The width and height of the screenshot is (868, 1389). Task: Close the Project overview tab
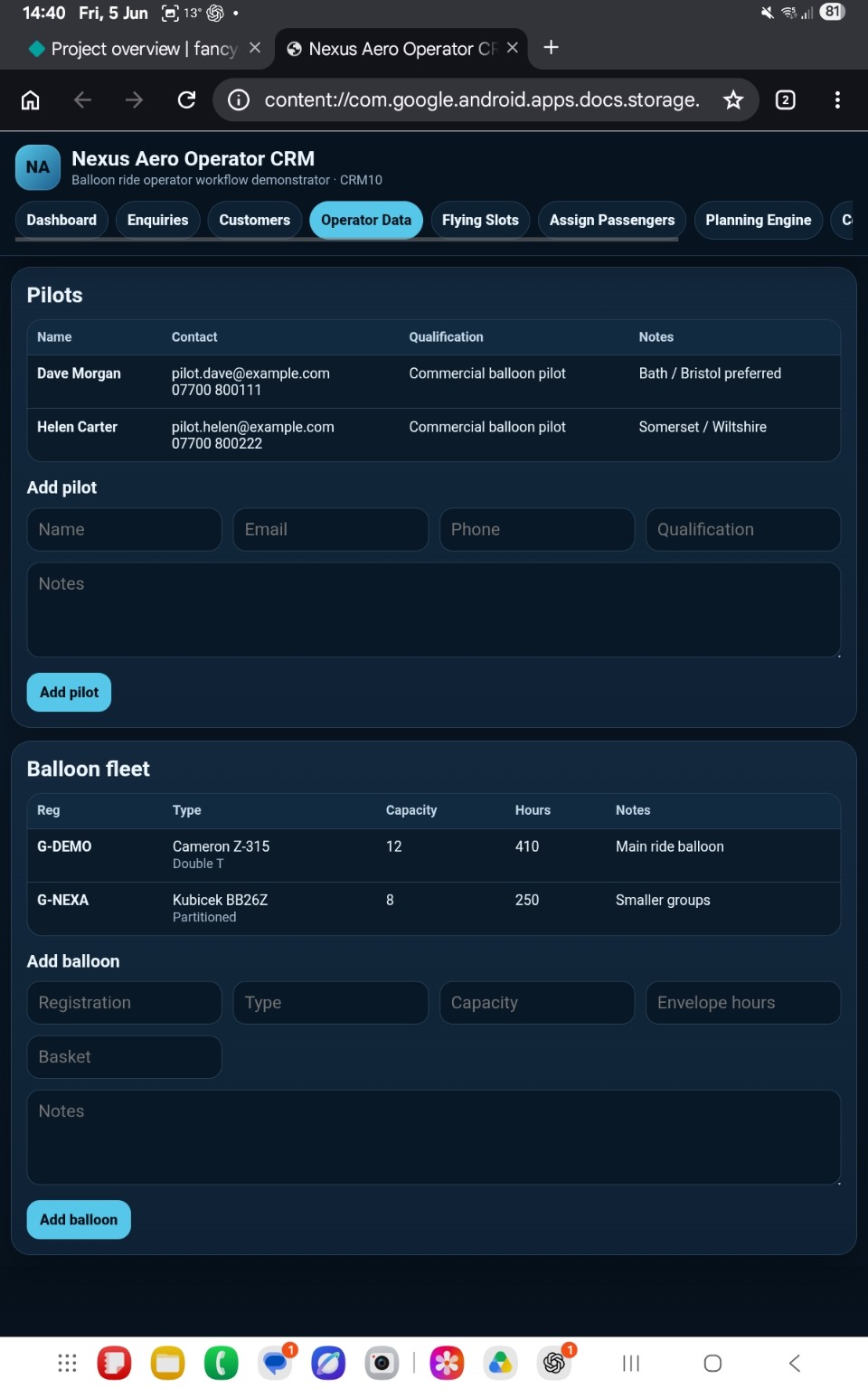click(x=255, y=48)
